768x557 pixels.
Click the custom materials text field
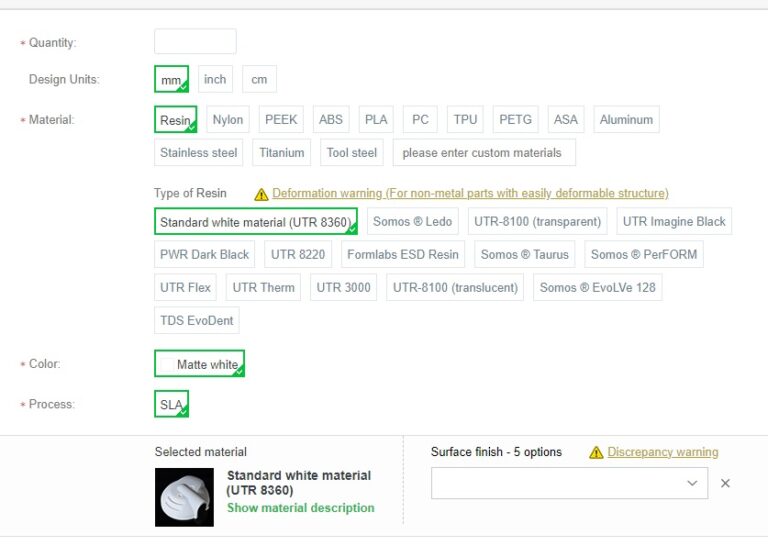click(484, 153)
